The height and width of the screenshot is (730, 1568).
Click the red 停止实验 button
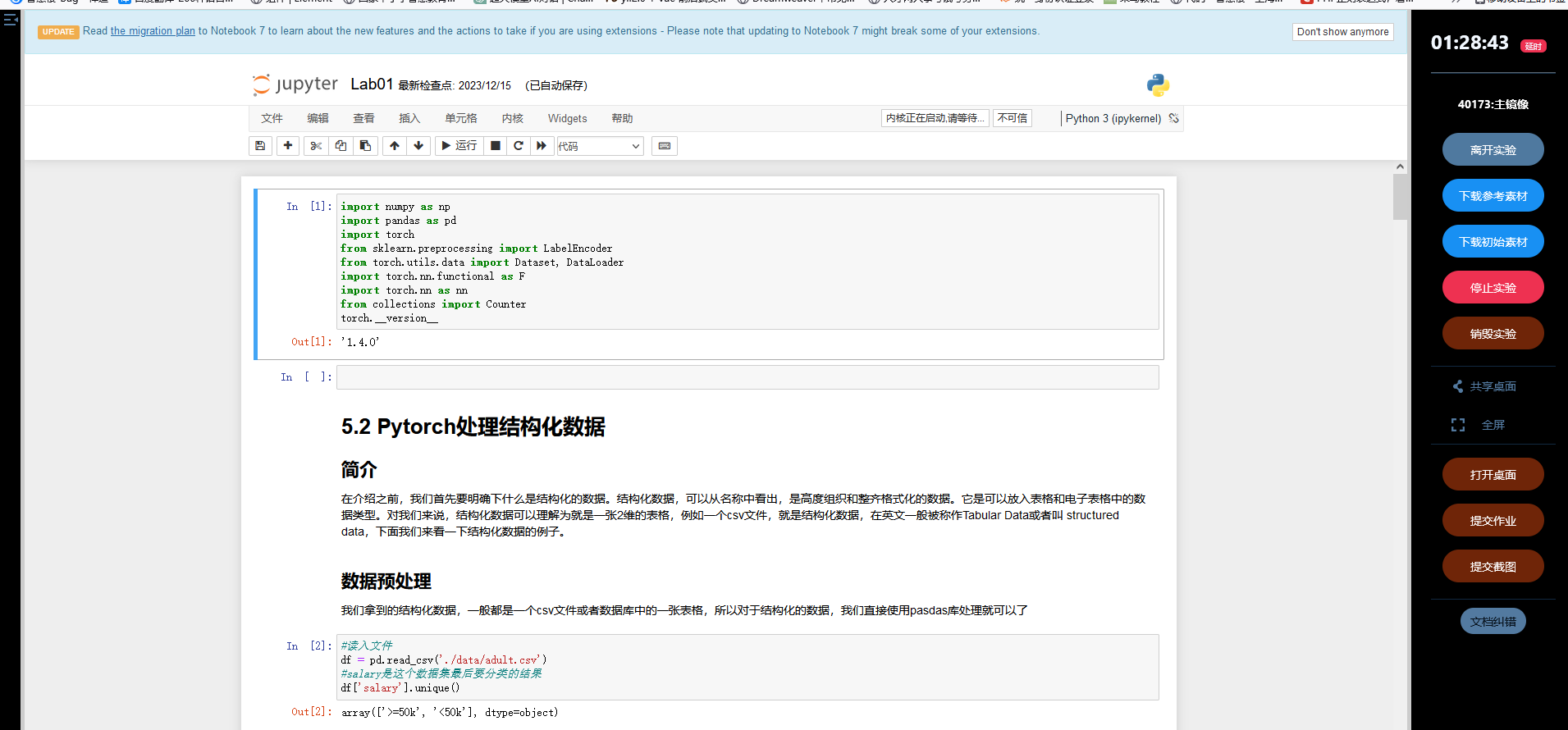click(1493, 288)
